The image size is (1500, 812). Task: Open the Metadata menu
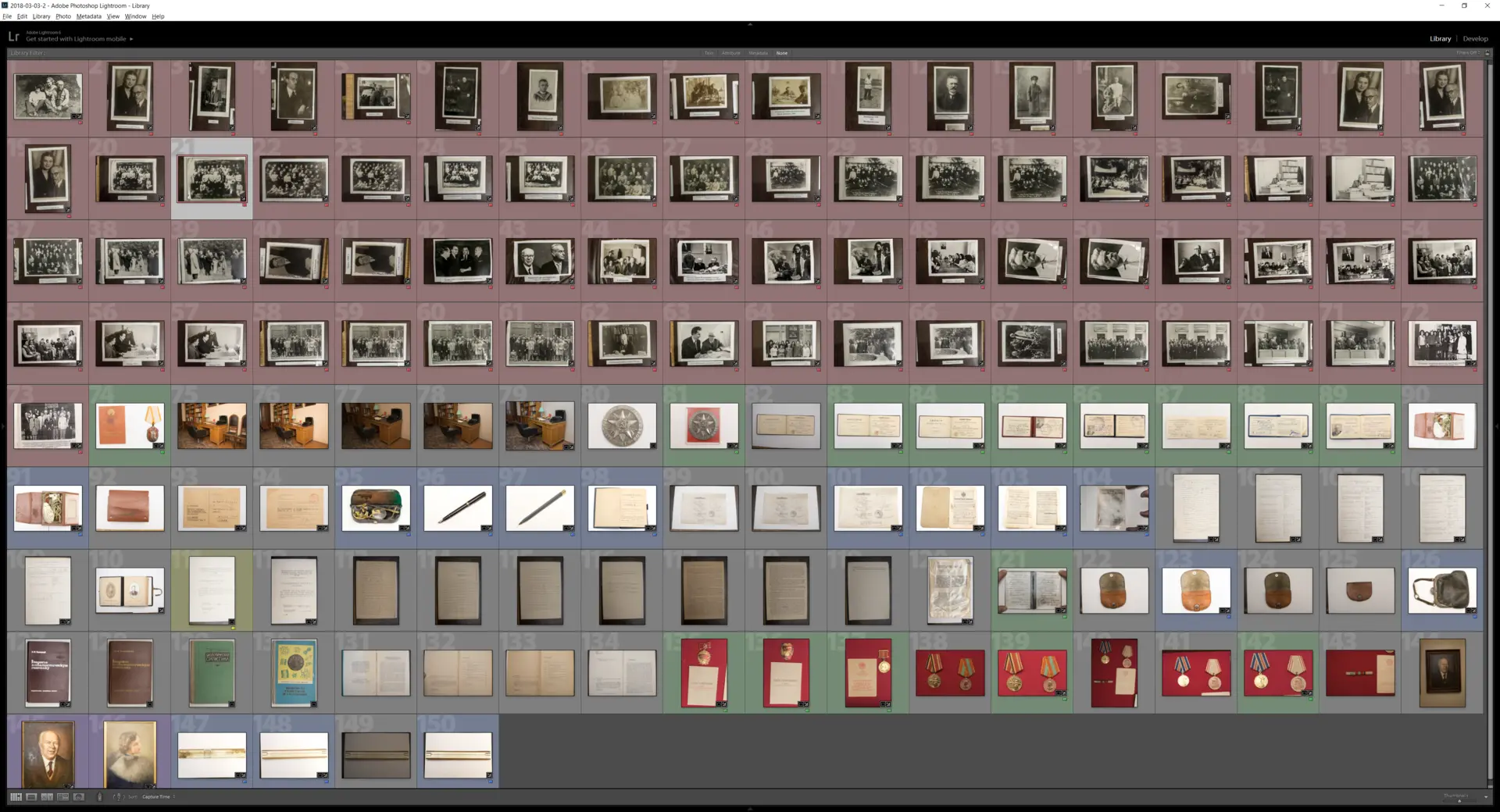tap(88, 16)
